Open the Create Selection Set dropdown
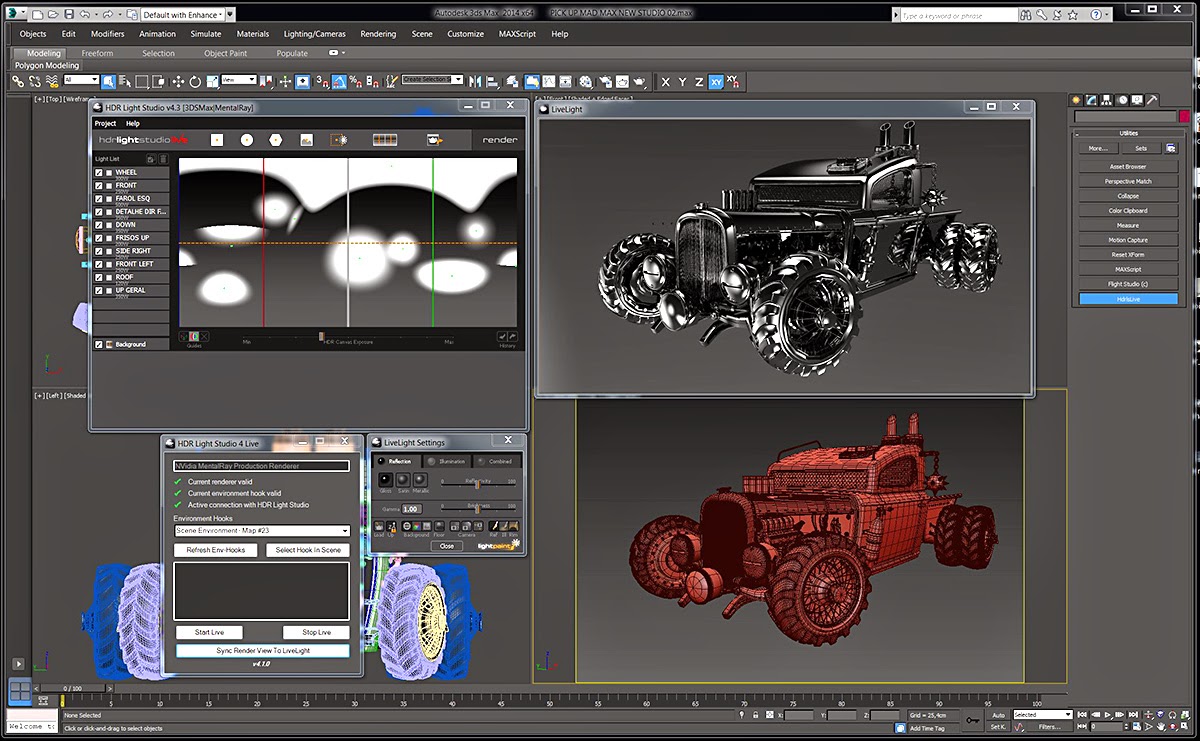Viewport: 1200px width, 741px height. (x=432, y=79)
